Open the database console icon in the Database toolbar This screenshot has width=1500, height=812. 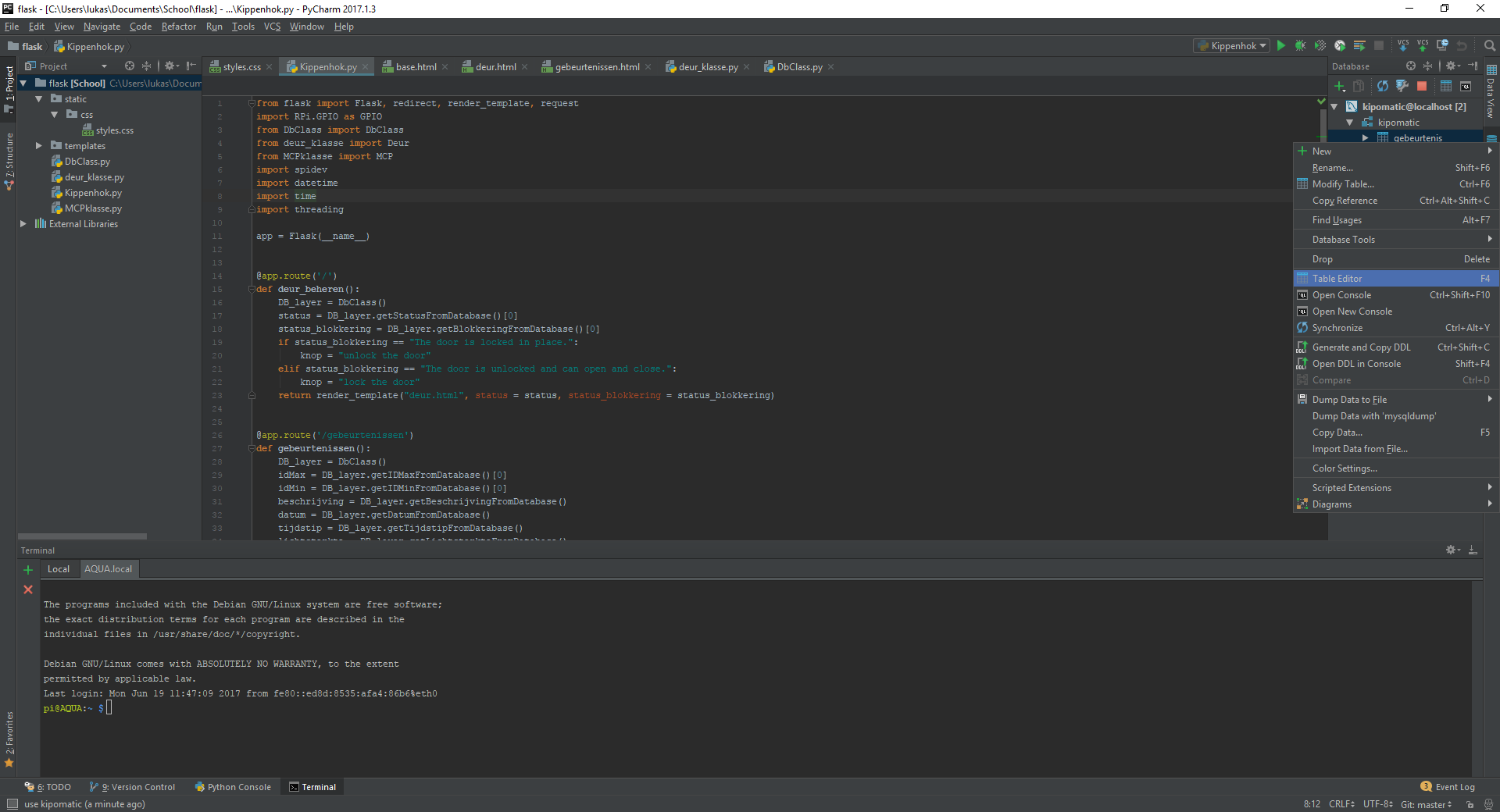(x=1466, y=86)
